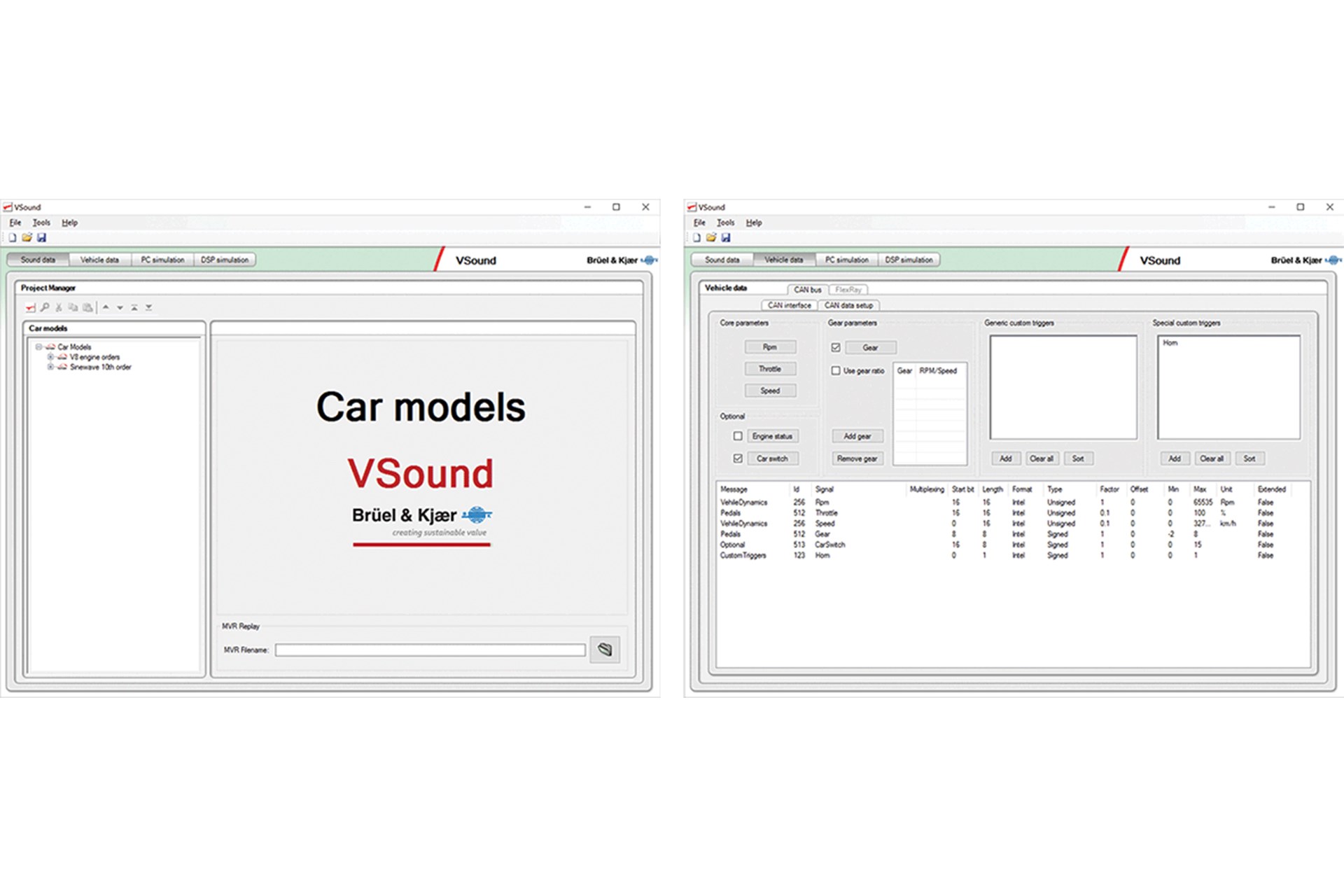The height and width of the screenshot is (896, 1344).
Task: Select the Horn entry in Special custom triggers
Action: point(1170,343)
